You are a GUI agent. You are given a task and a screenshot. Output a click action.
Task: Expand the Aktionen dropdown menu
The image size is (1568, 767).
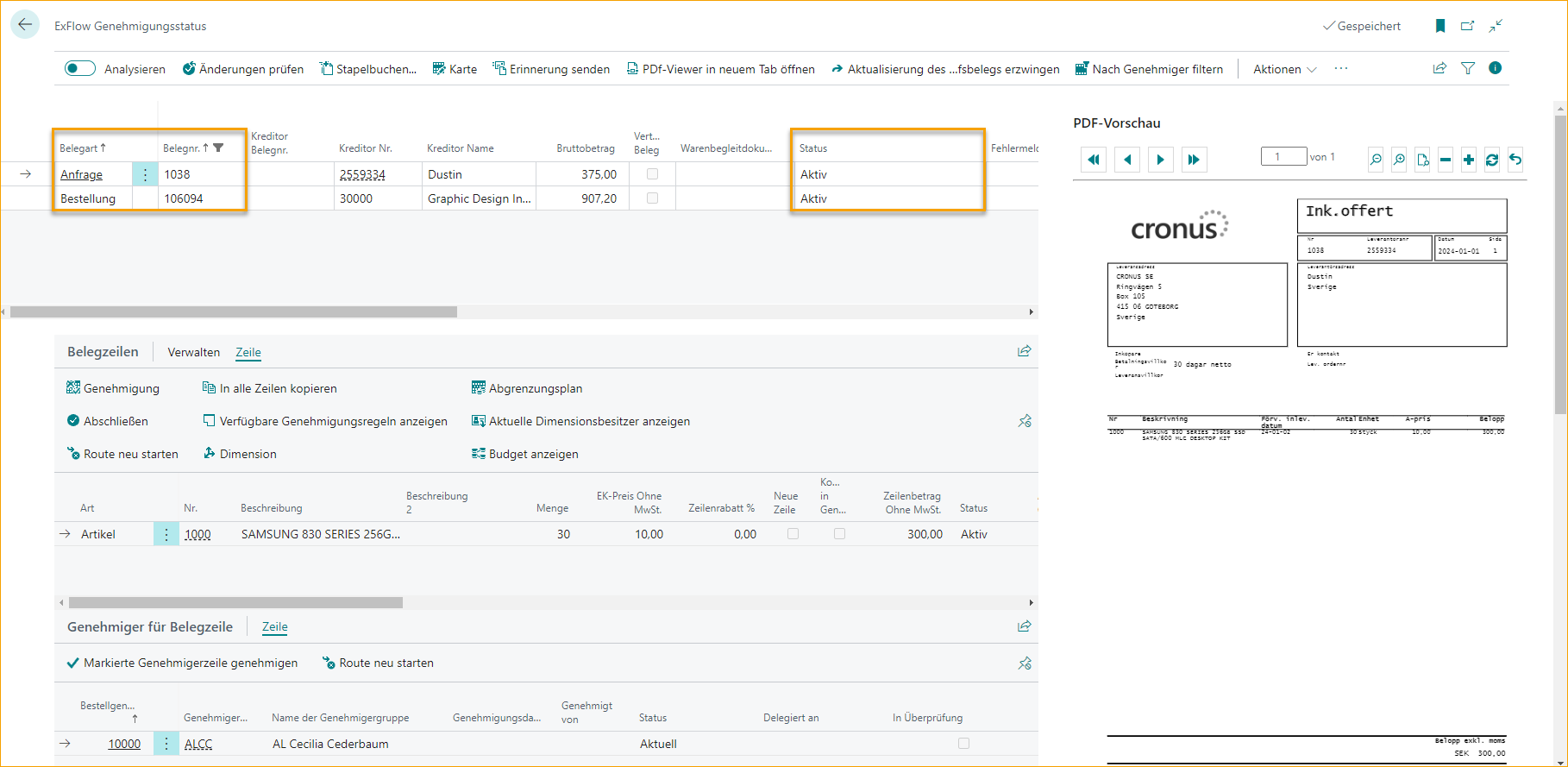pyautogui.click(x=1284, y=69)
